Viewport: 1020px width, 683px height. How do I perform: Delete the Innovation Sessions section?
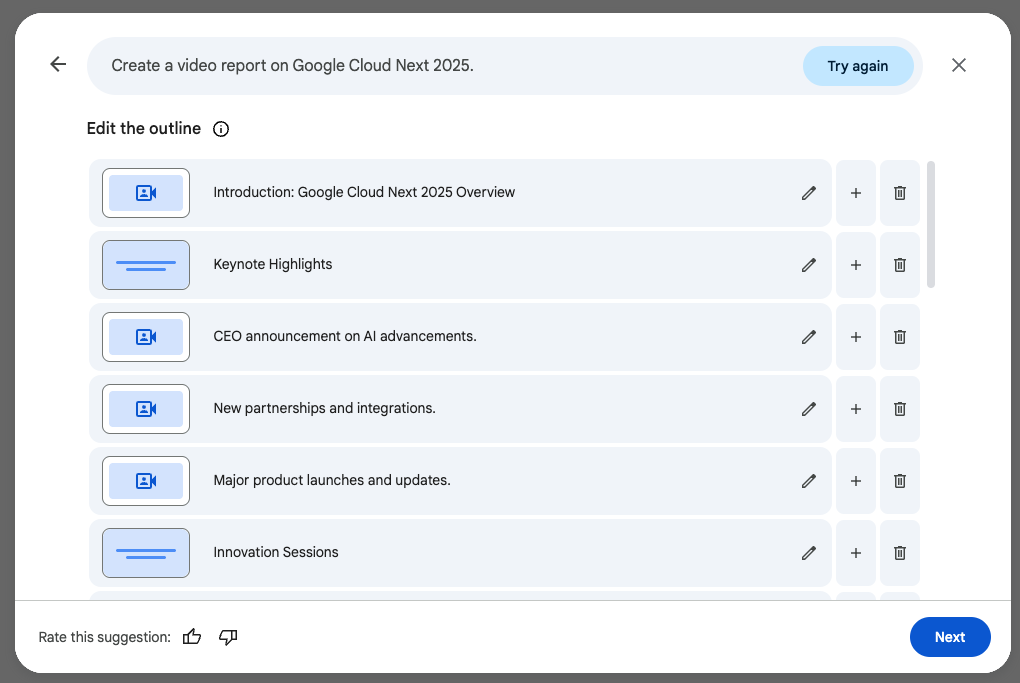pos(899,553)
